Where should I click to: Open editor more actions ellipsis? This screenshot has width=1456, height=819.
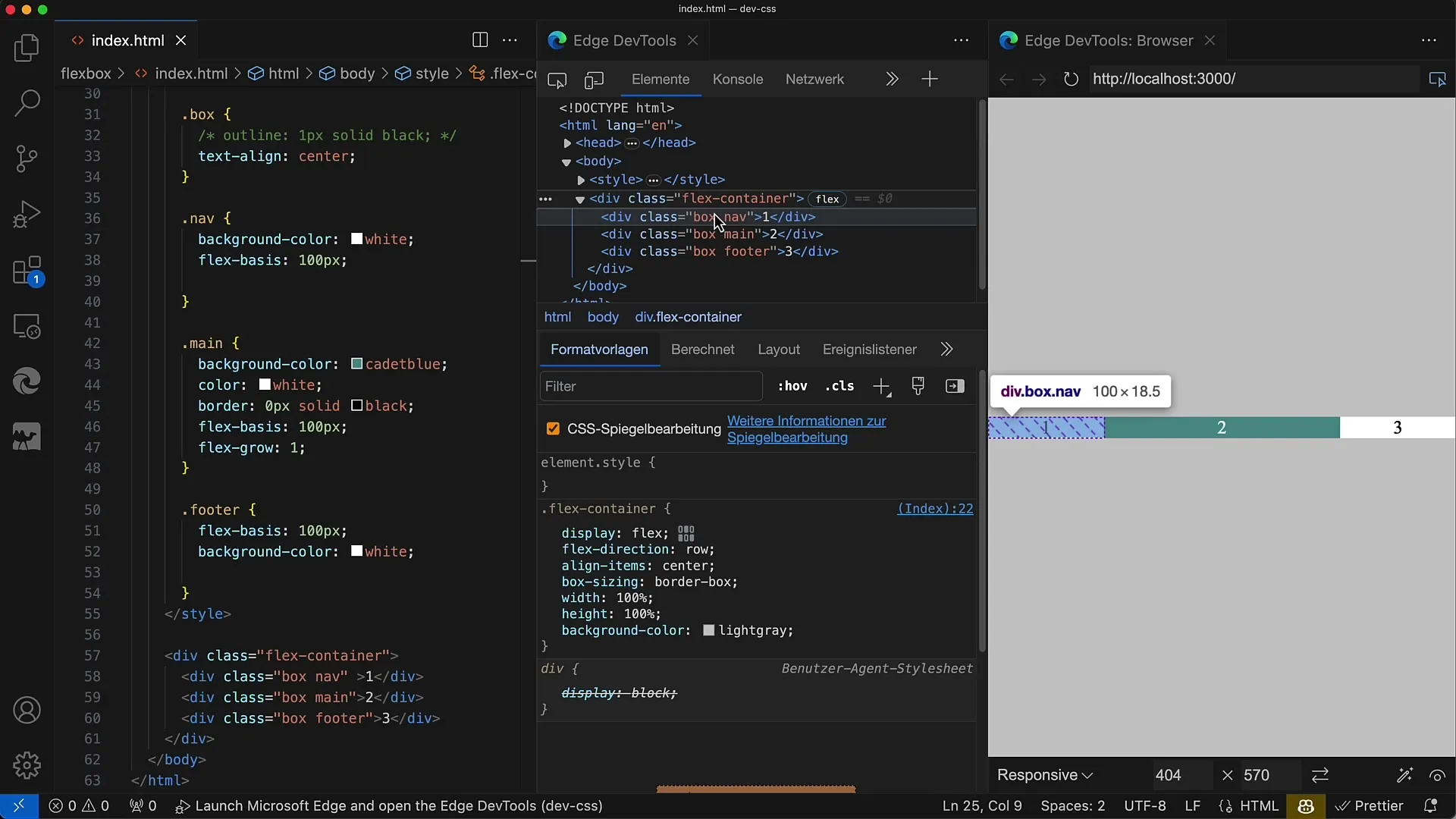pos(510,40)
